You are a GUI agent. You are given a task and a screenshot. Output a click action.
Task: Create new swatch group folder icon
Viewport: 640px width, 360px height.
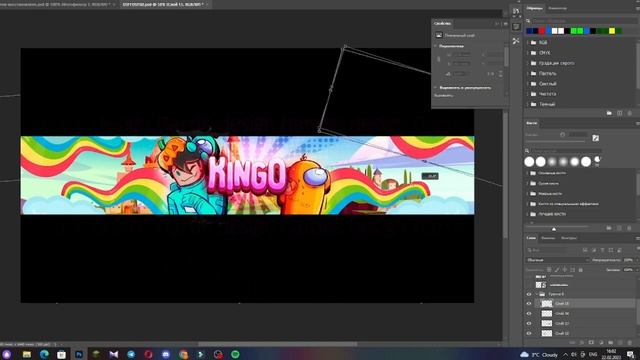click(609, 113)
